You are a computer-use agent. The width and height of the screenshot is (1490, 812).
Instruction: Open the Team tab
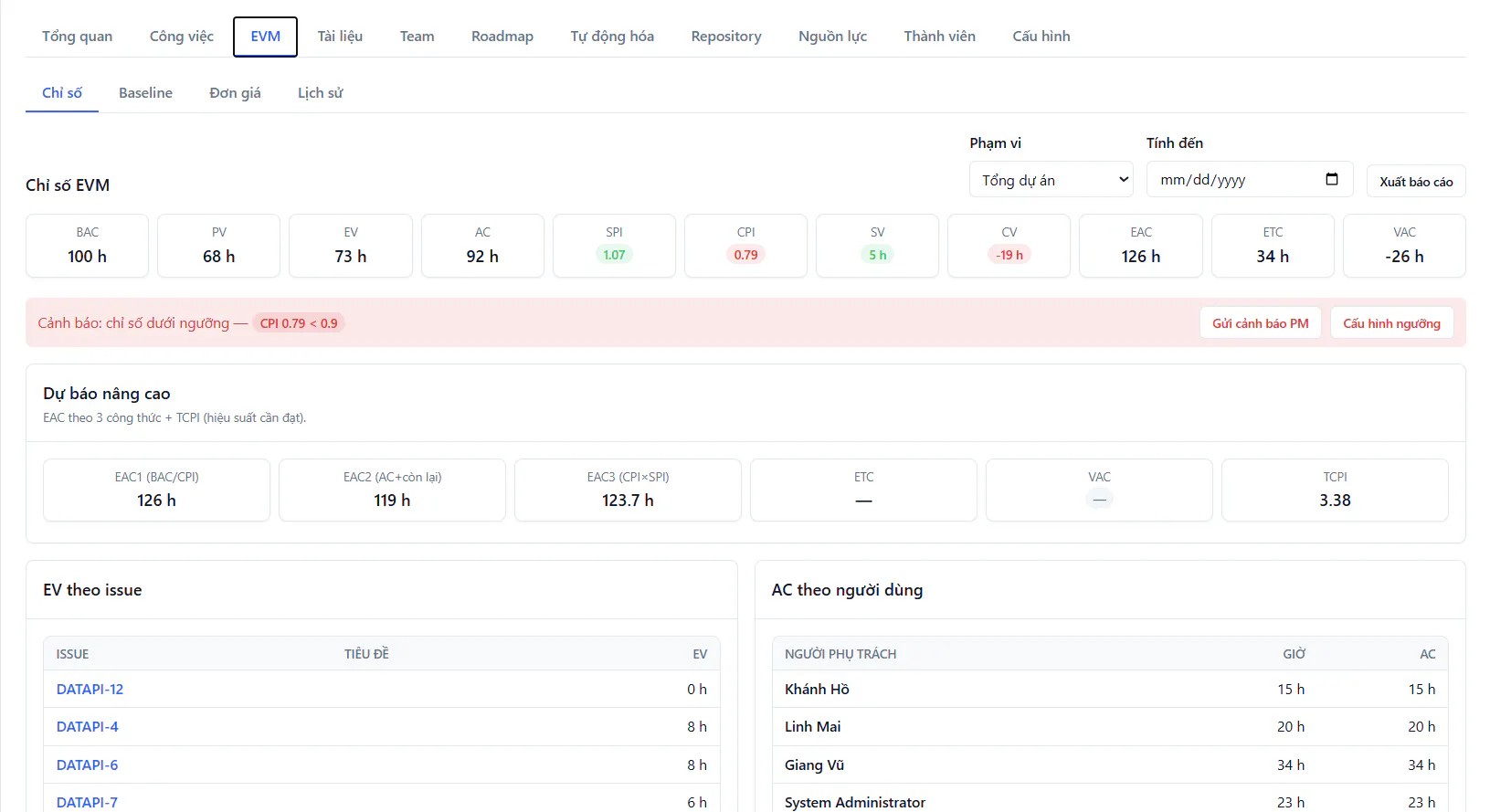pyautogui.click(x=417, y=37)
